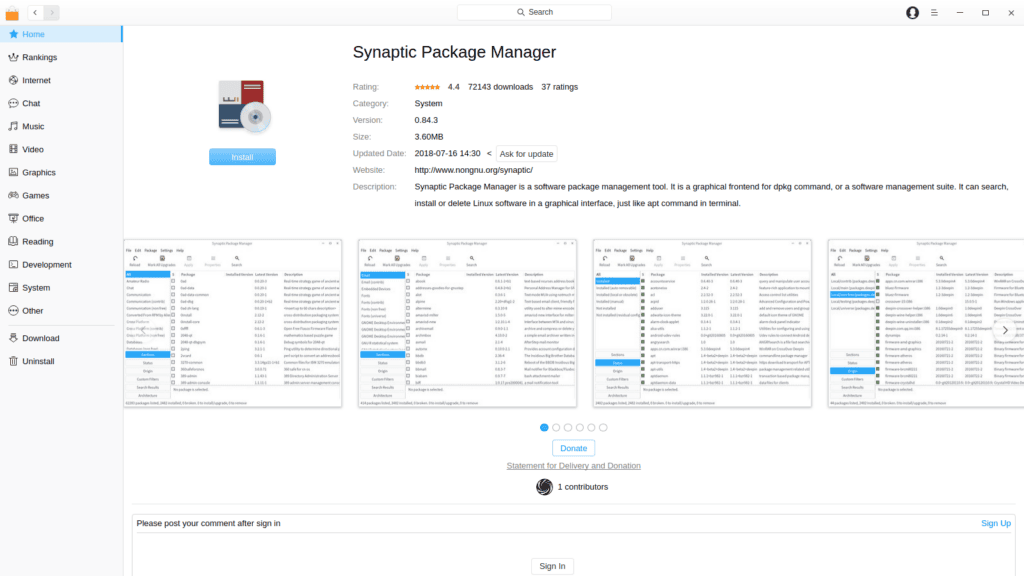Screen dimensions: 1024x576
Task: Open Statement for Delivery and Donation link
Action: (x=573, y=466)
